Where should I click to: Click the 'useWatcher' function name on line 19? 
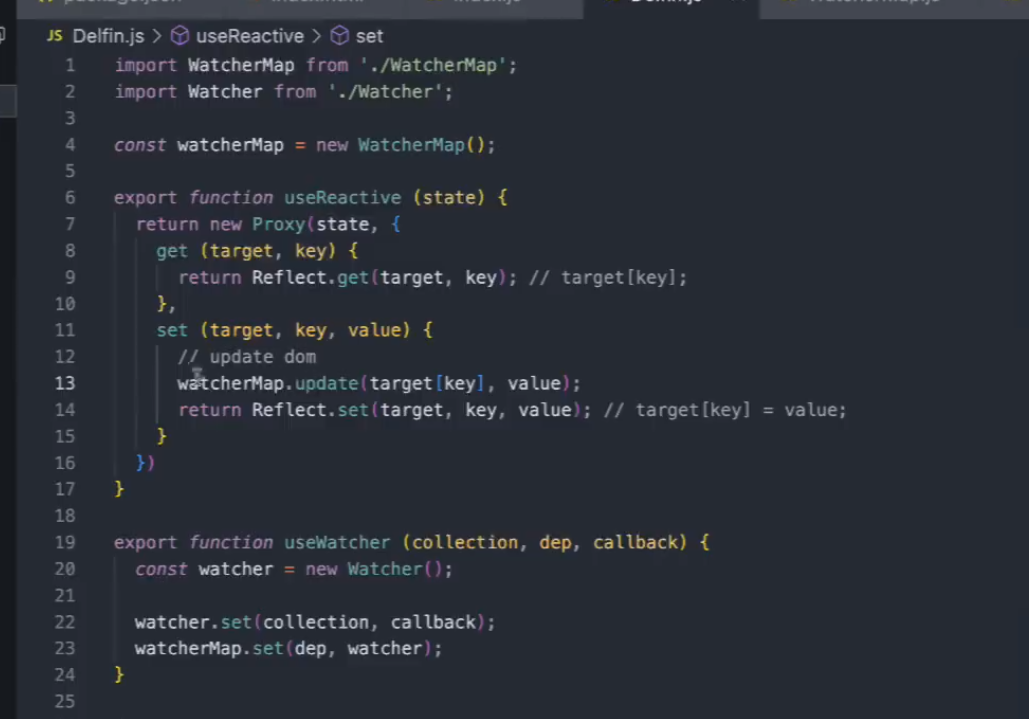click(337, 543)
